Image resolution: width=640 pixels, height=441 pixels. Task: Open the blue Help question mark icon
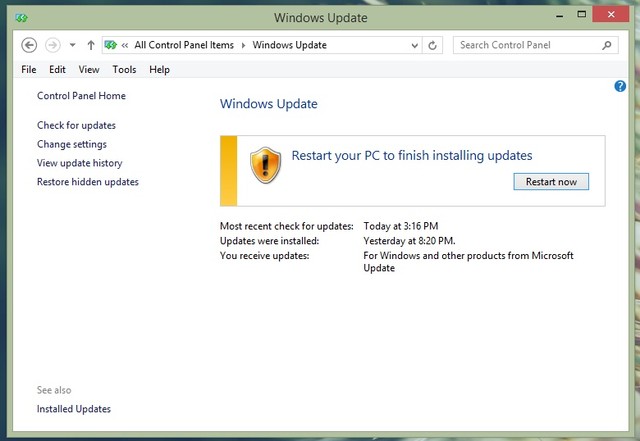620,87
